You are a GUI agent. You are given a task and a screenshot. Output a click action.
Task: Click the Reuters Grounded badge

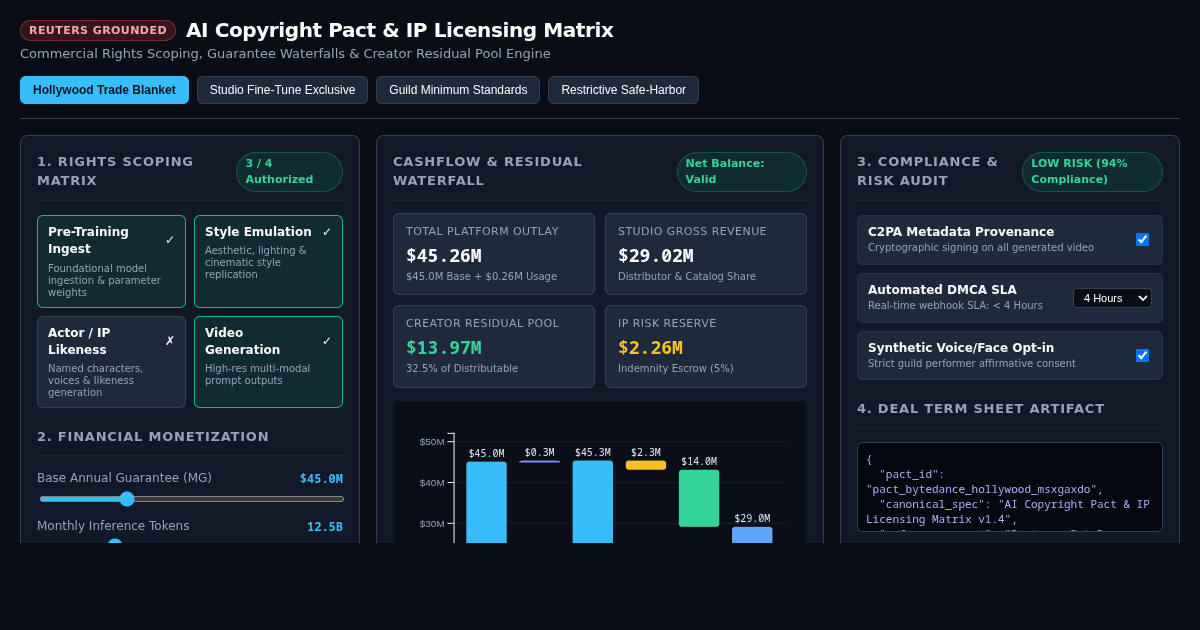pyautogui.click(x=98, y=30)
